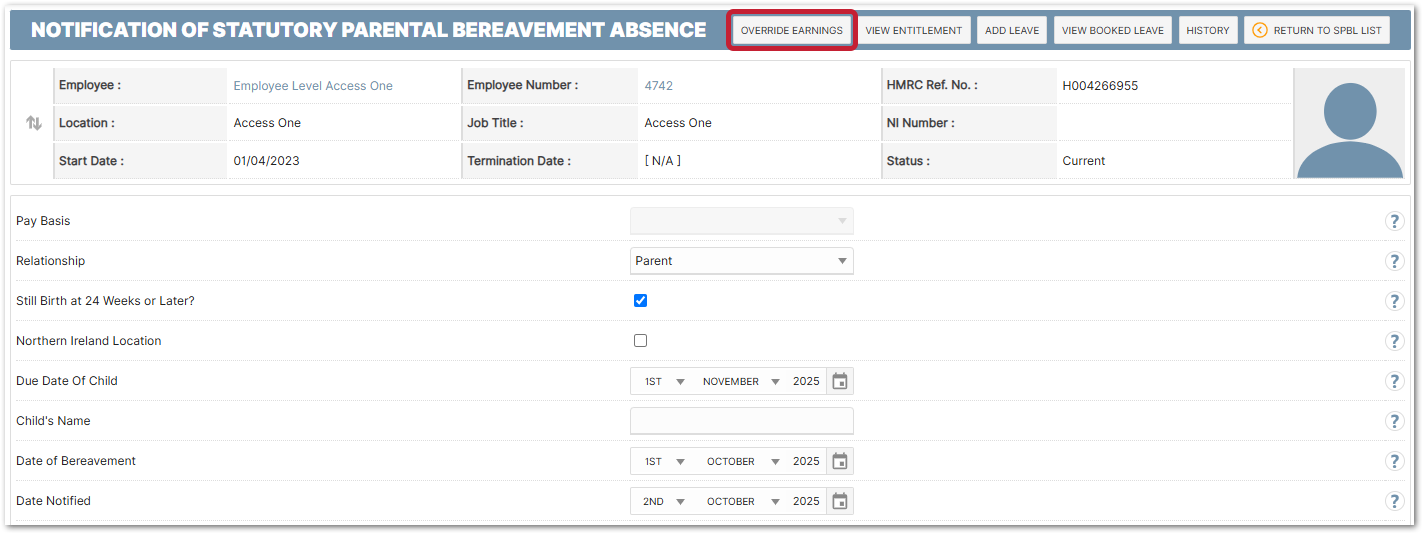Open View Entitlement
1425x534 pixels.
coord(913,30)
